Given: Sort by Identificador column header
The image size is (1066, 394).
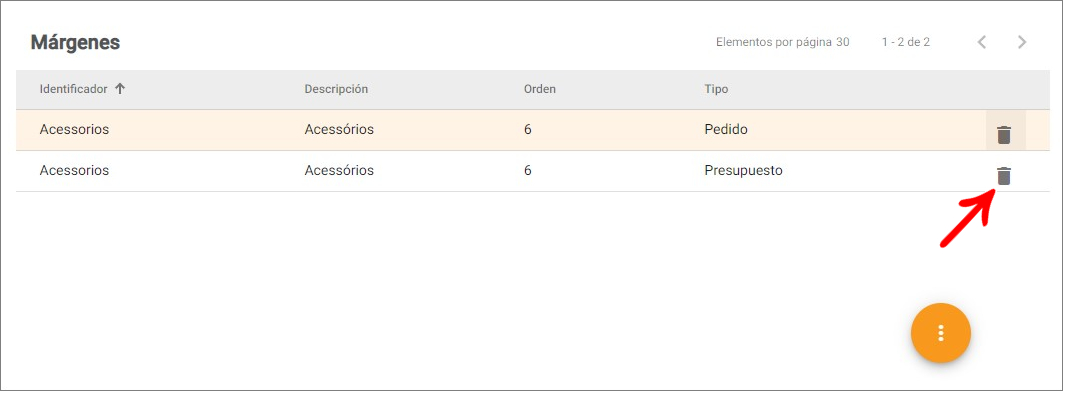Looking at the screenshot, I should tap(73, 89).
